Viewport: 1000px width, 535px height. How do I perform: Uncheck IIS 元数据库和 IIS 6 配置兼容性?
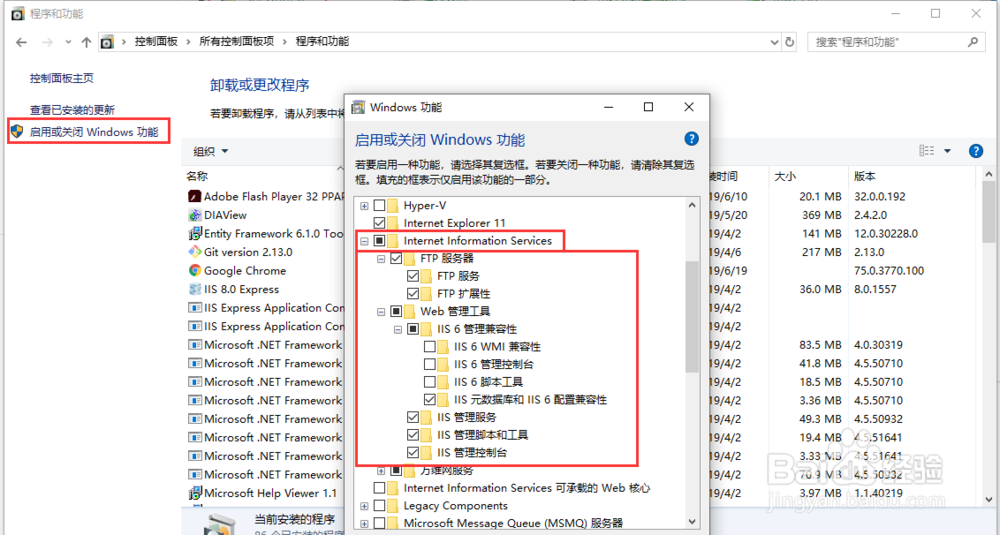430,400
